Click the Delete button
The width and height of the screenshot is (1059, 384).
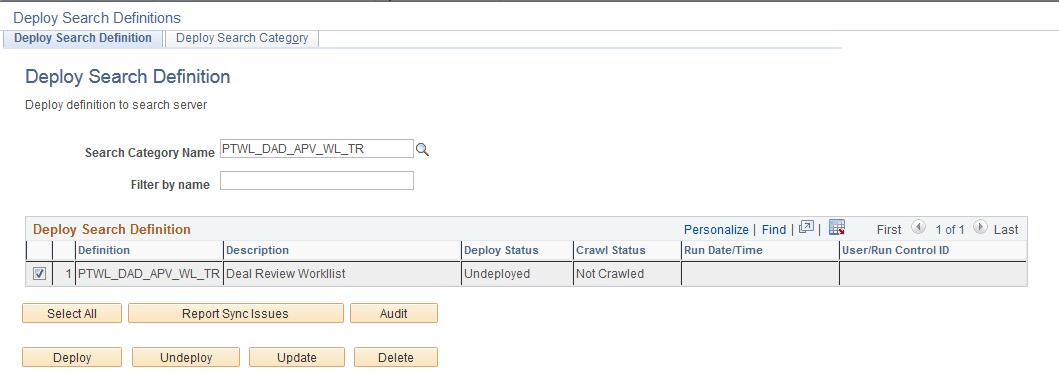[x=396, y=357]
